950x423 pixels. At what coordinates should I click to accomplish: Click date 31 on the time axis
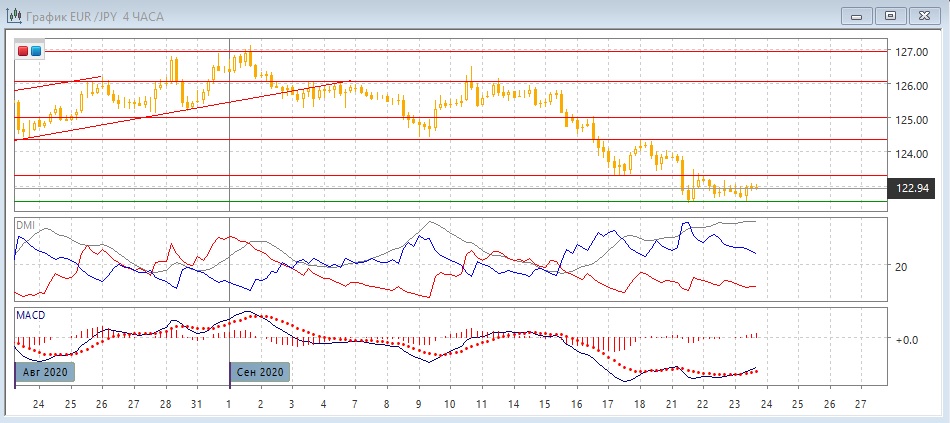coord(197,404)
